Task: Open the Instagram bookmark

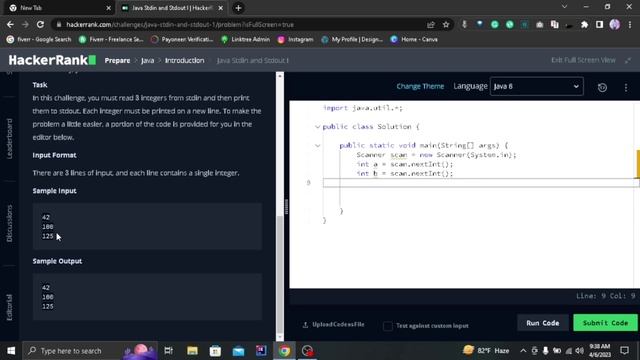Action: pos(296,39)
